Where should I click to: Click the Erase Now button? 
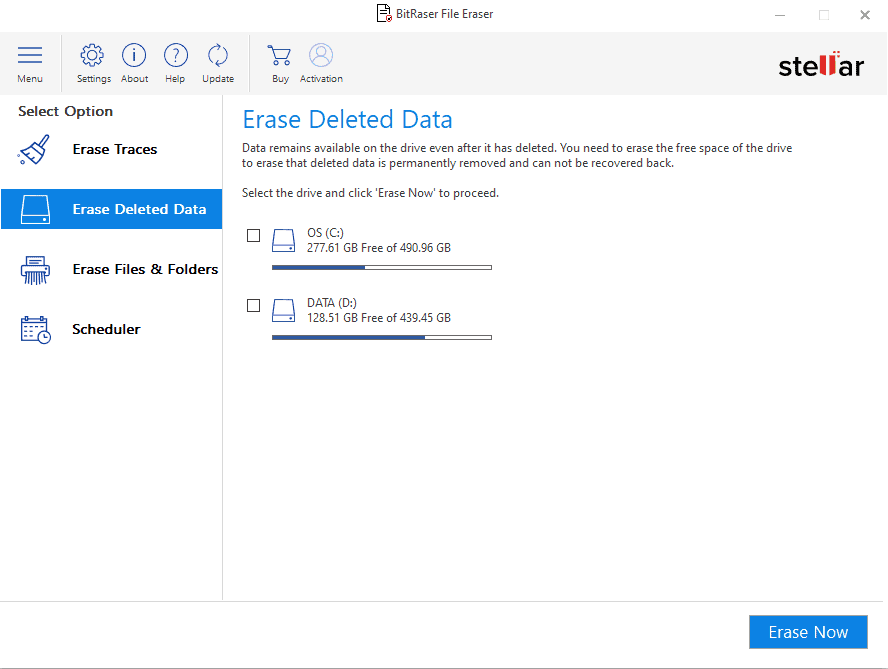pos(808,632)
